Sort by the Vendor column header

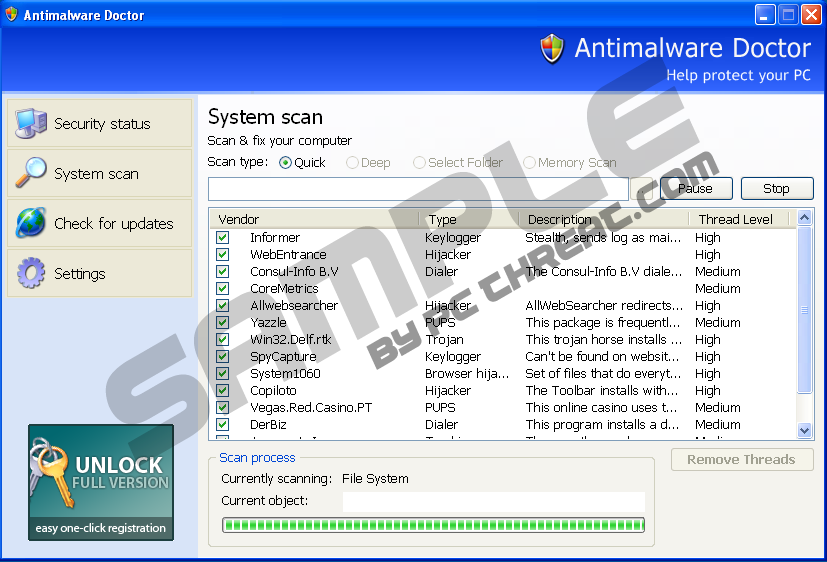(x=314, y=219)
